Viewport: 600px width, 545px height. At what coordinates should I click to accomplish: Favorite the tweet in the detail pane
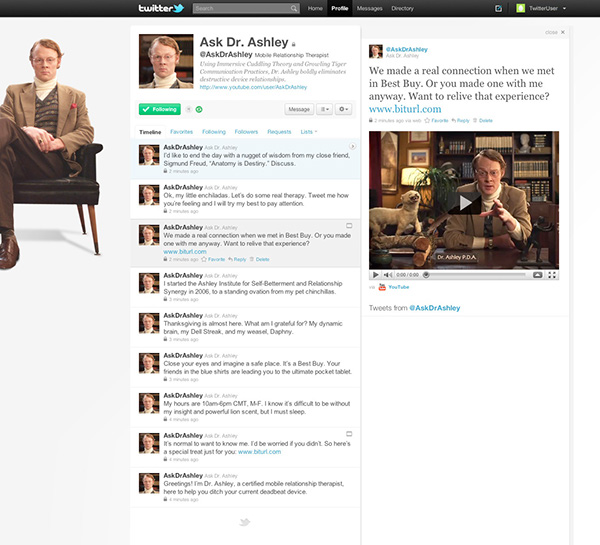coord(436,120)
